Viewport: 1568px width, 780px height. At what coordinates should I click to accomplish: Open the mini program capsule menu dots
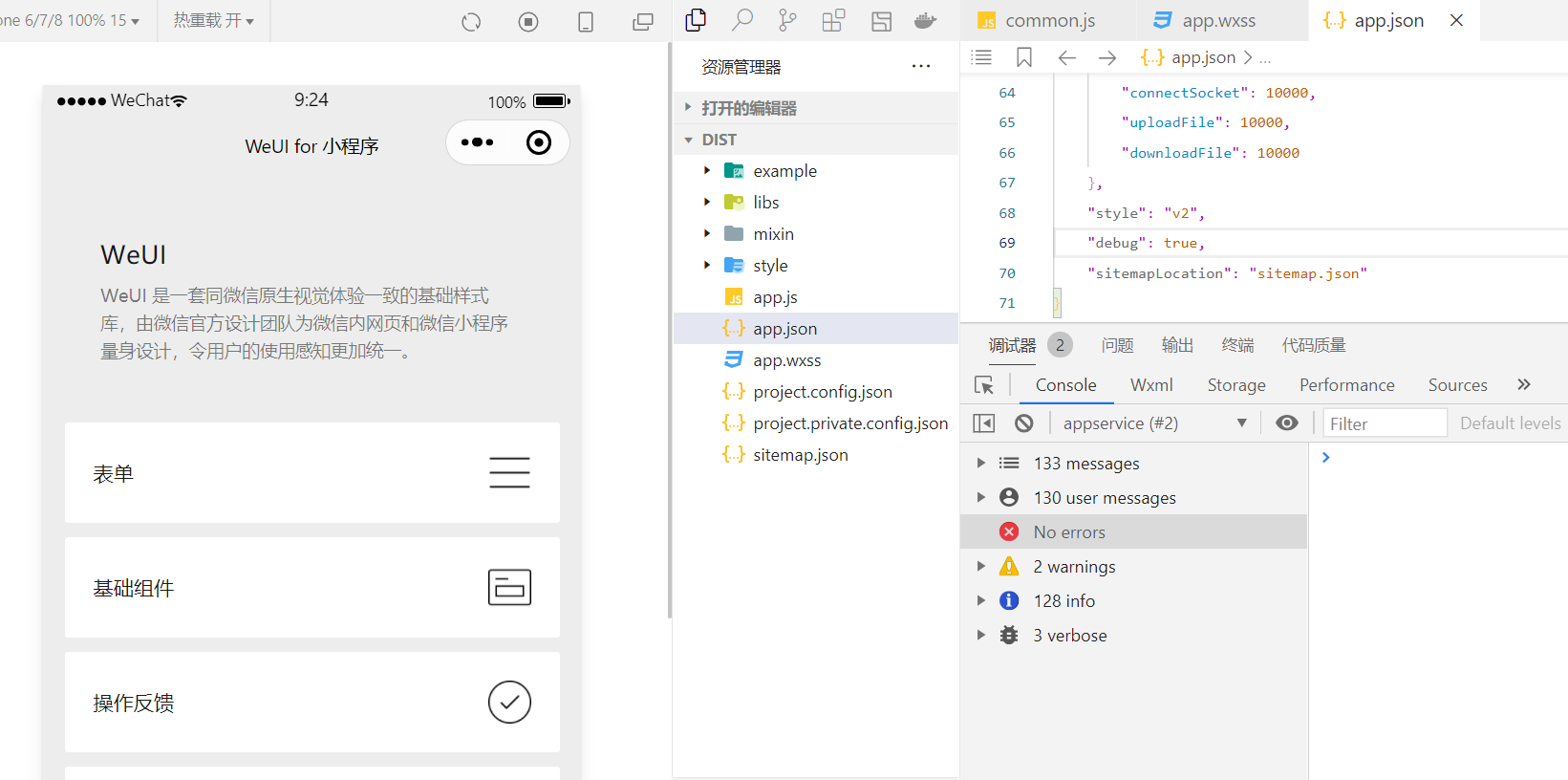[478, 142]
